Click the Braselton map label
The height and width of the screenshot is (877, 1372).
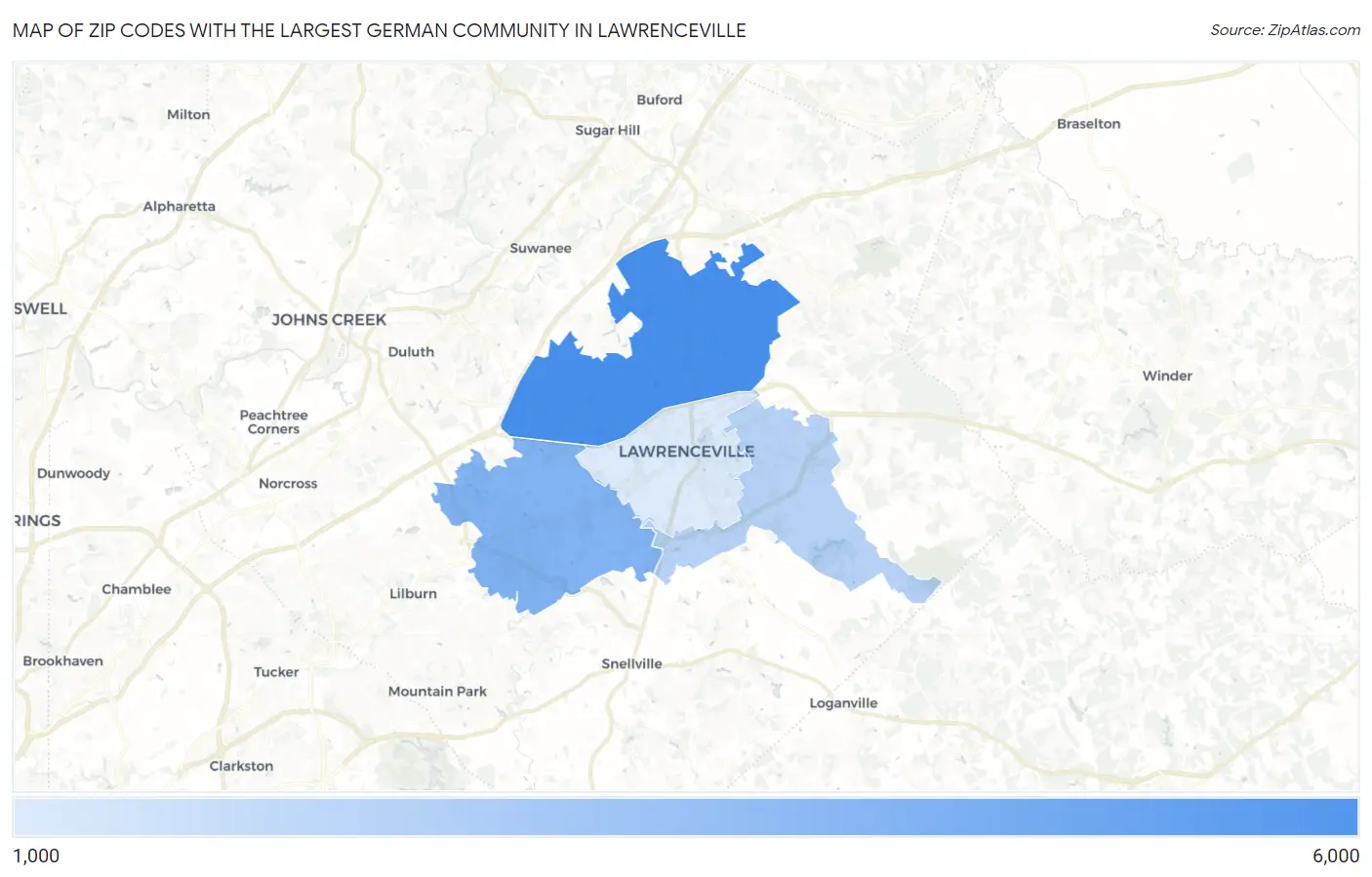[1089, 124]
